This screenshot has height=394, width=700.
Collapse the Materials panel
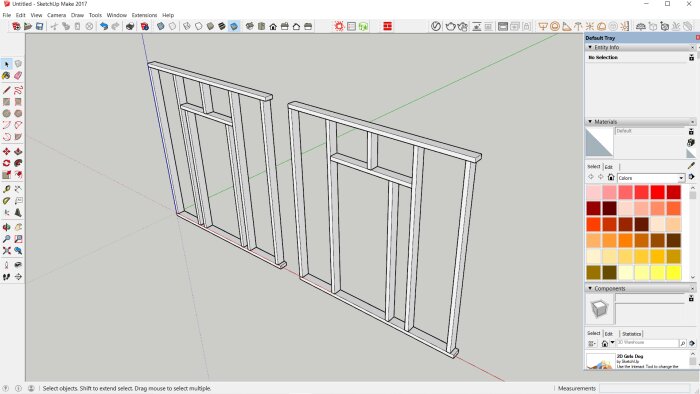(590, 121)
